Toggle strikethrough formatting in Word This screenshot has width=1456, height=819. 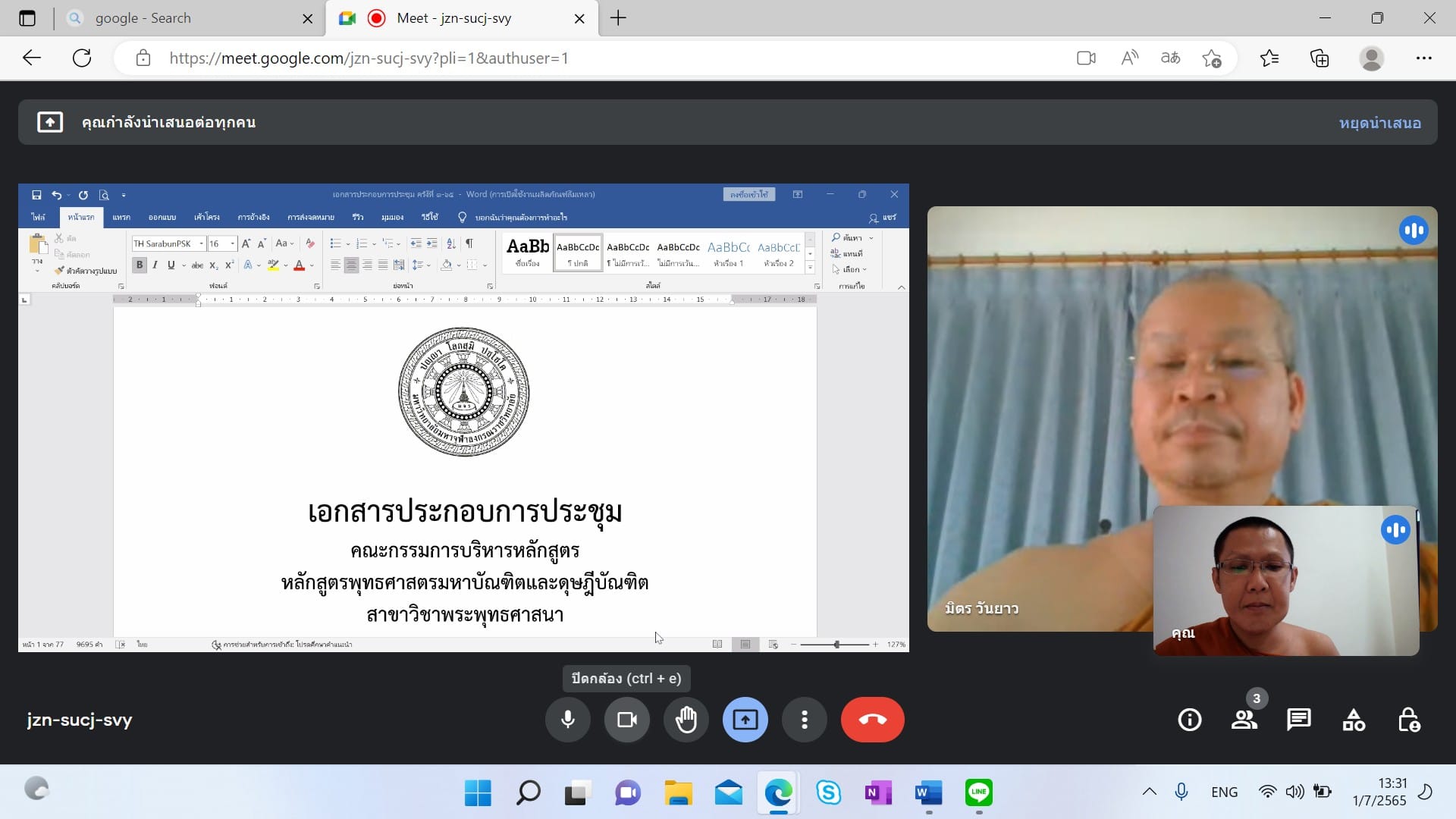click(197, 265)
